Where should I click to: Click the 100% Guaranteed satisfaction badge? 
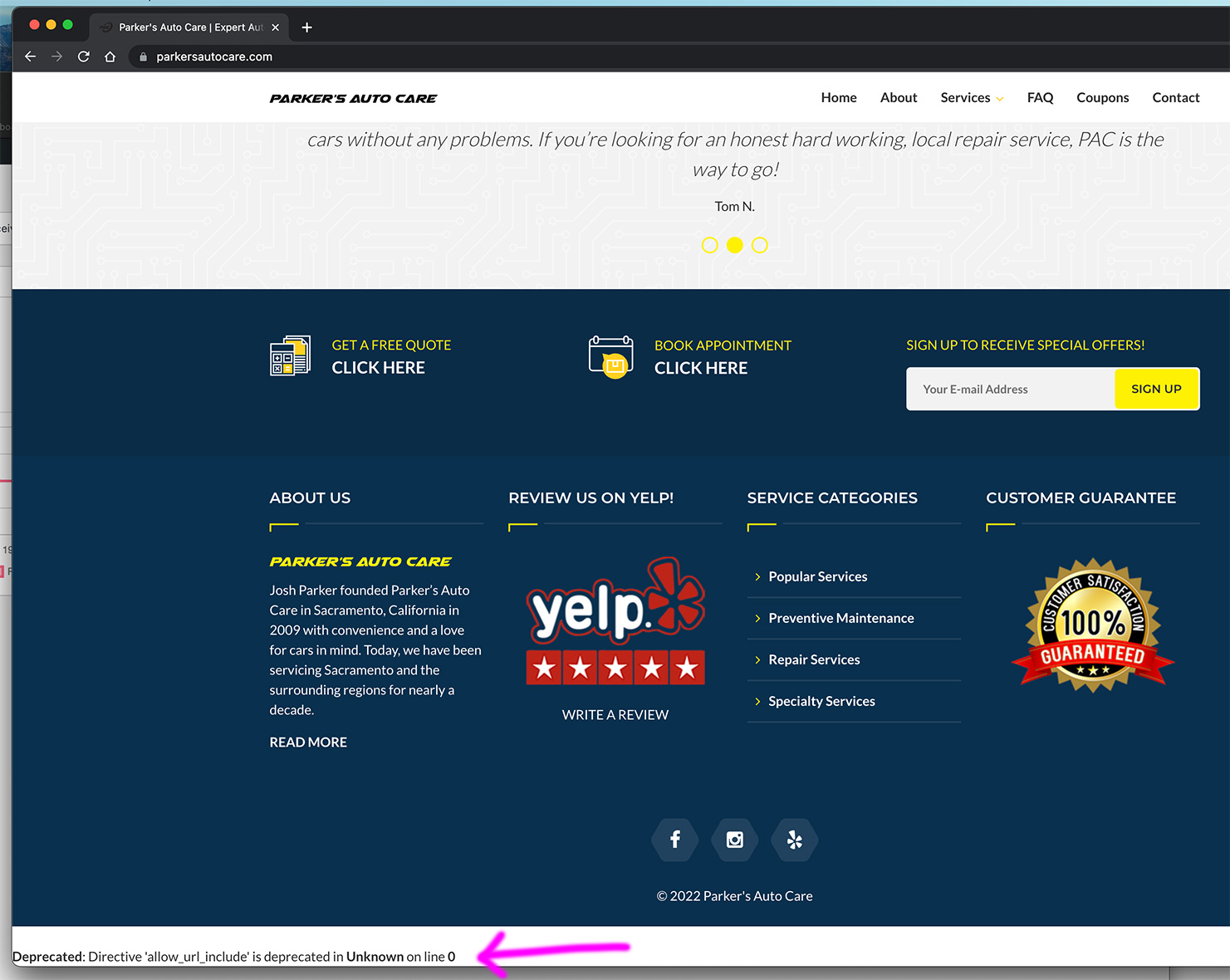(x=1093, y=625)
